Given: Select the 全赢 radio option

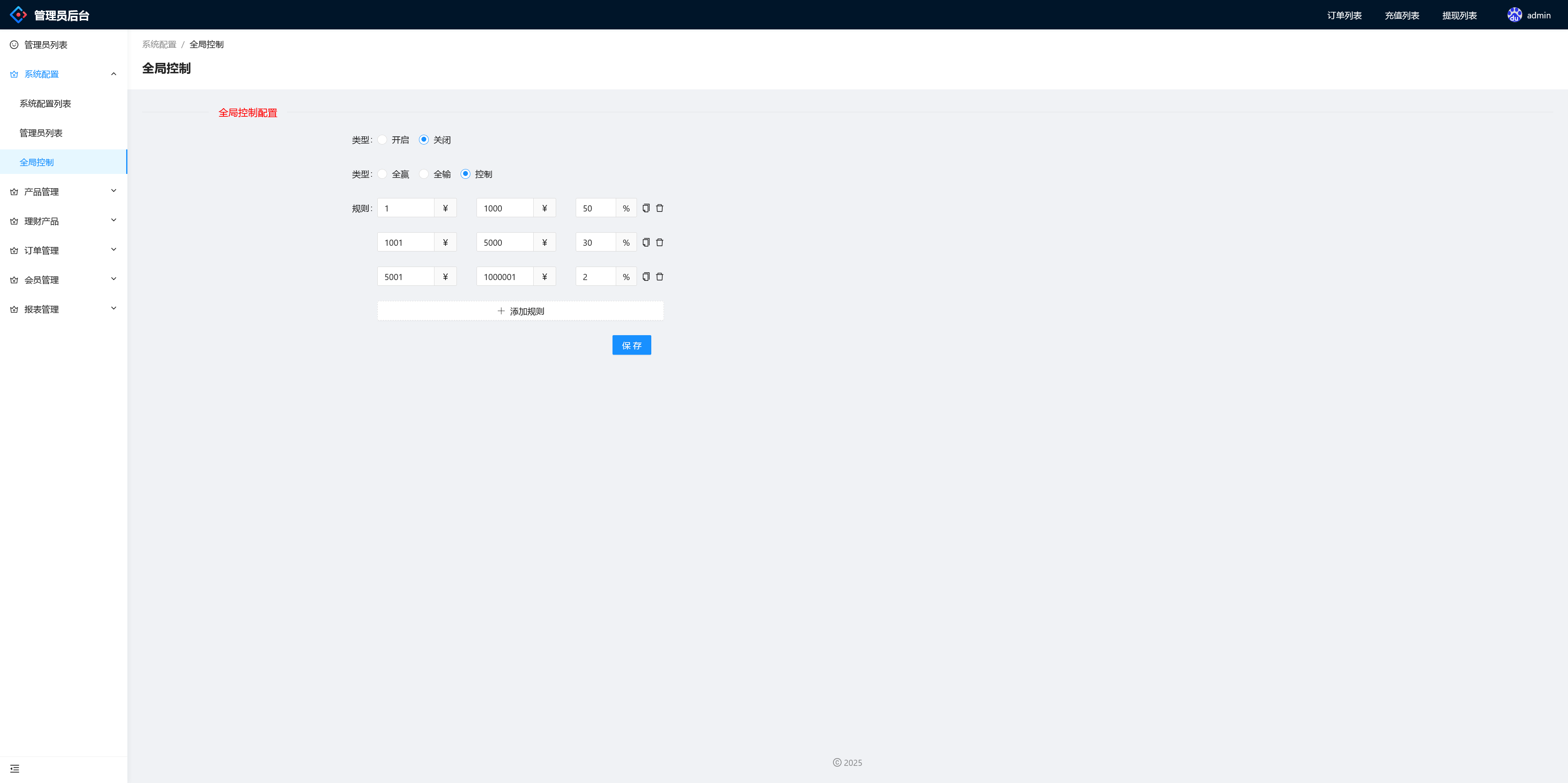Looking at the screenshot, I should (x=382, y=174).
